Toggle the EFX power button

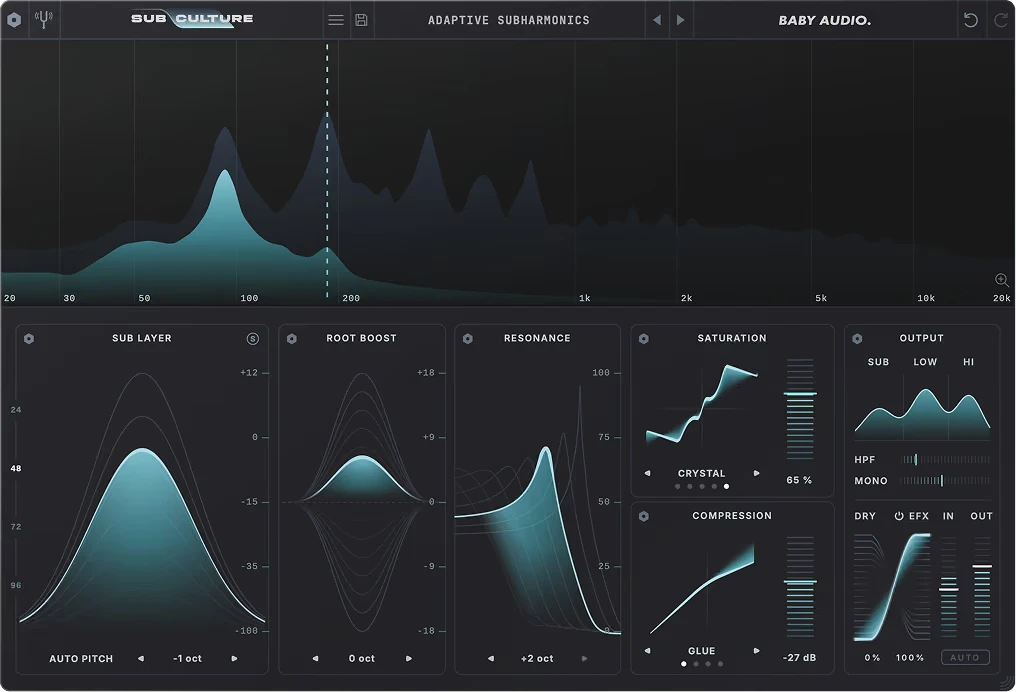899,516
